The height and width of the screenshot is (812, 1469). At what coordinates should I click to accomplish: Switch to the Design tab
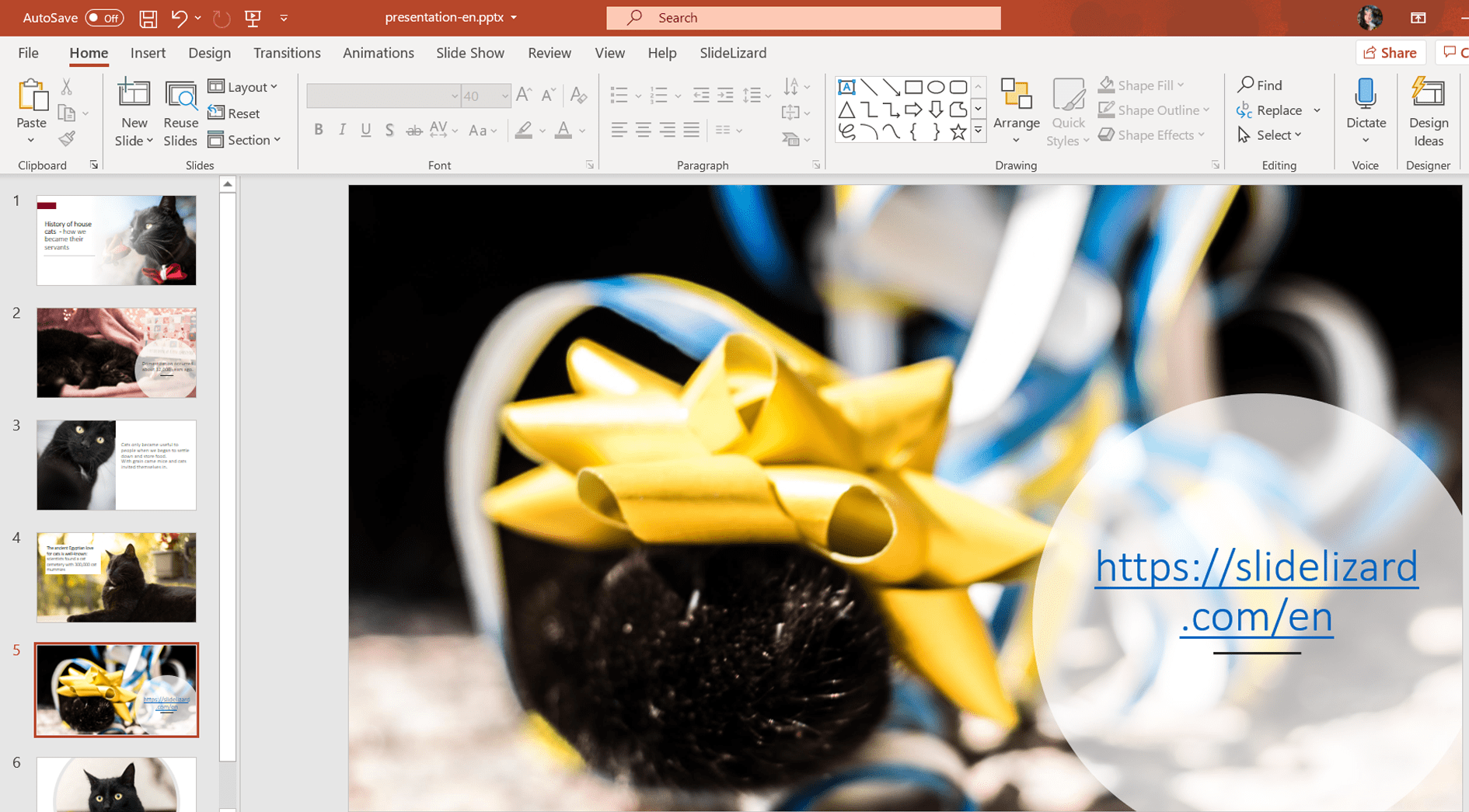click(209, 53)
